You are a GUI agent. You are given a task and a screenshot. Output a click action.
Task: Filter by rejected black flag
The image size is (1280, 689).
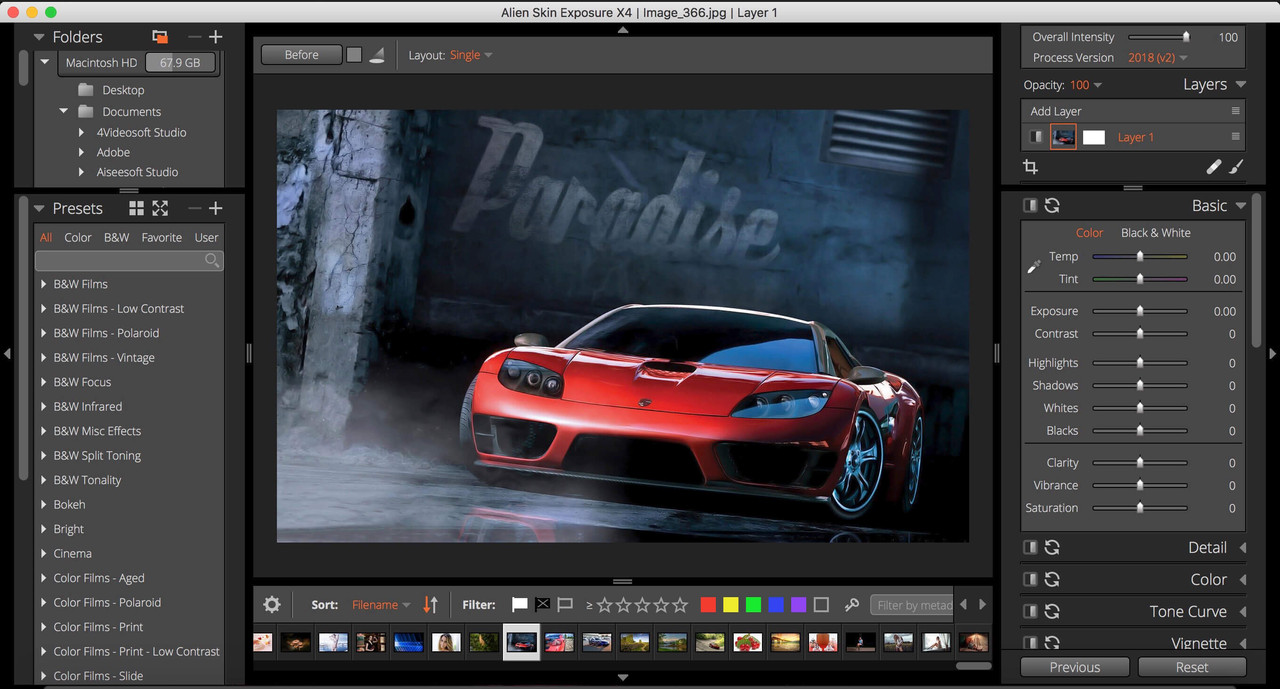542,604
